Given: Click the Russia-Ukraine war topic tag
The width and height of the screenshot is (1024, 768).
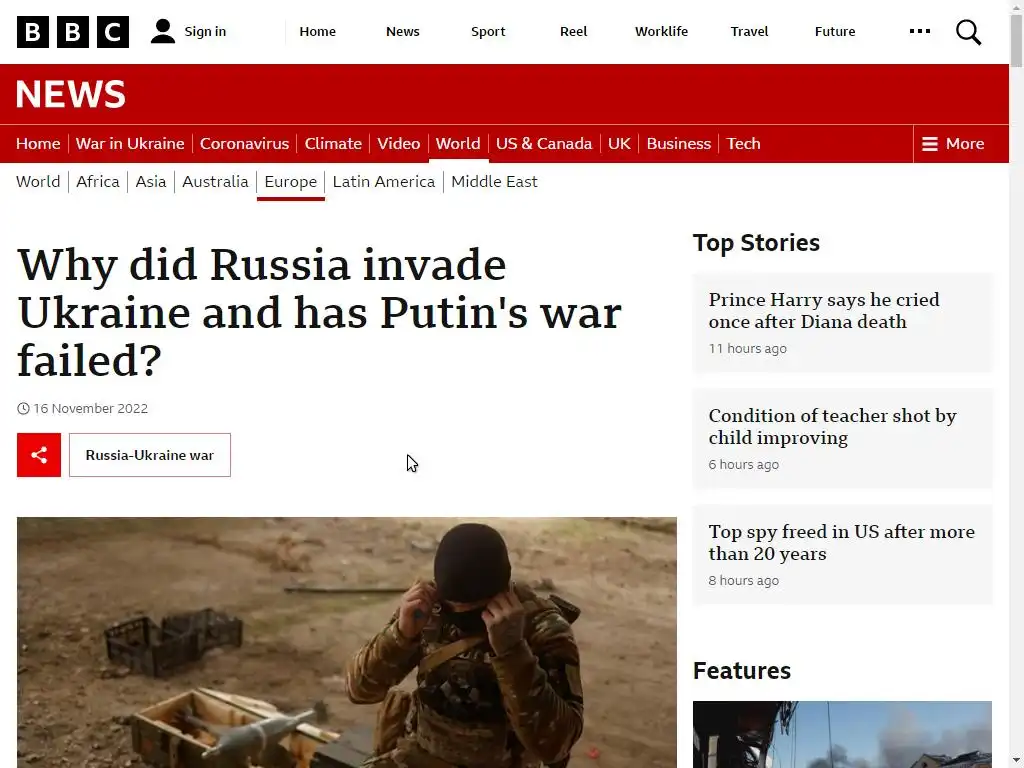Looking at the screenshot, I should 150,455.
